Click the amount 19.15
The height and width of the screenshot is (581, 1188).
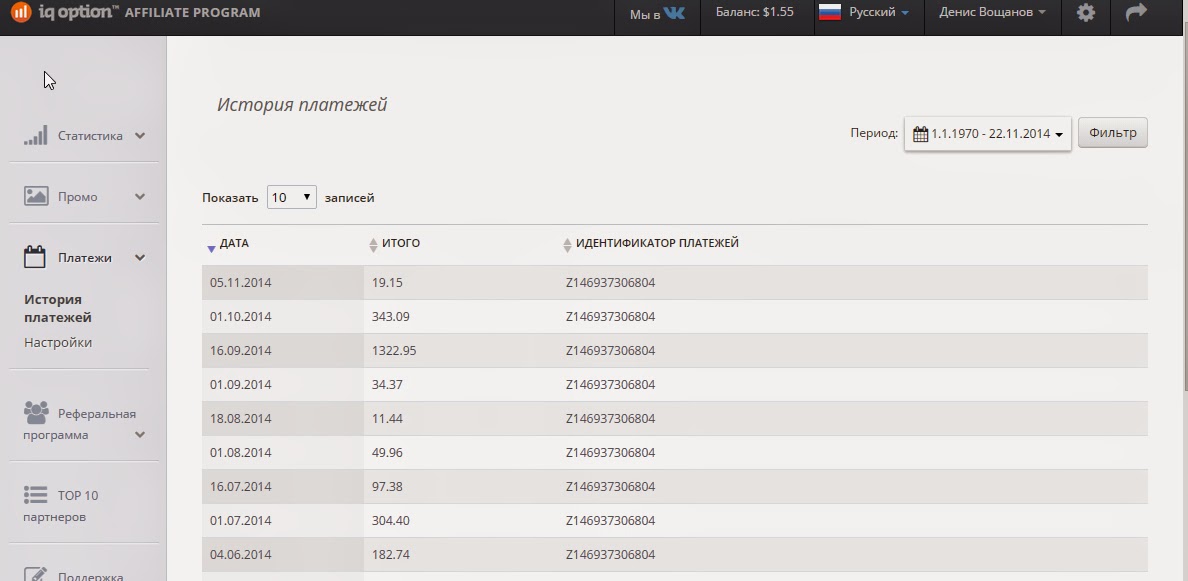(387, 283)
